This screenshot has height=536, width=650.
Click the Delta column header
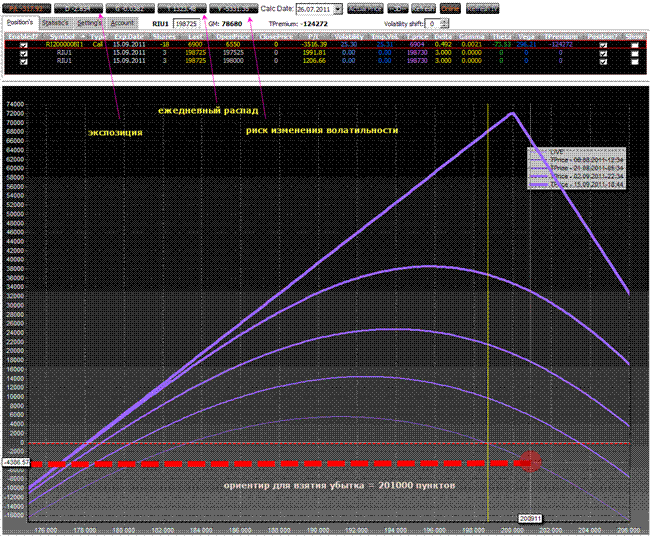[x=443, y=36]
